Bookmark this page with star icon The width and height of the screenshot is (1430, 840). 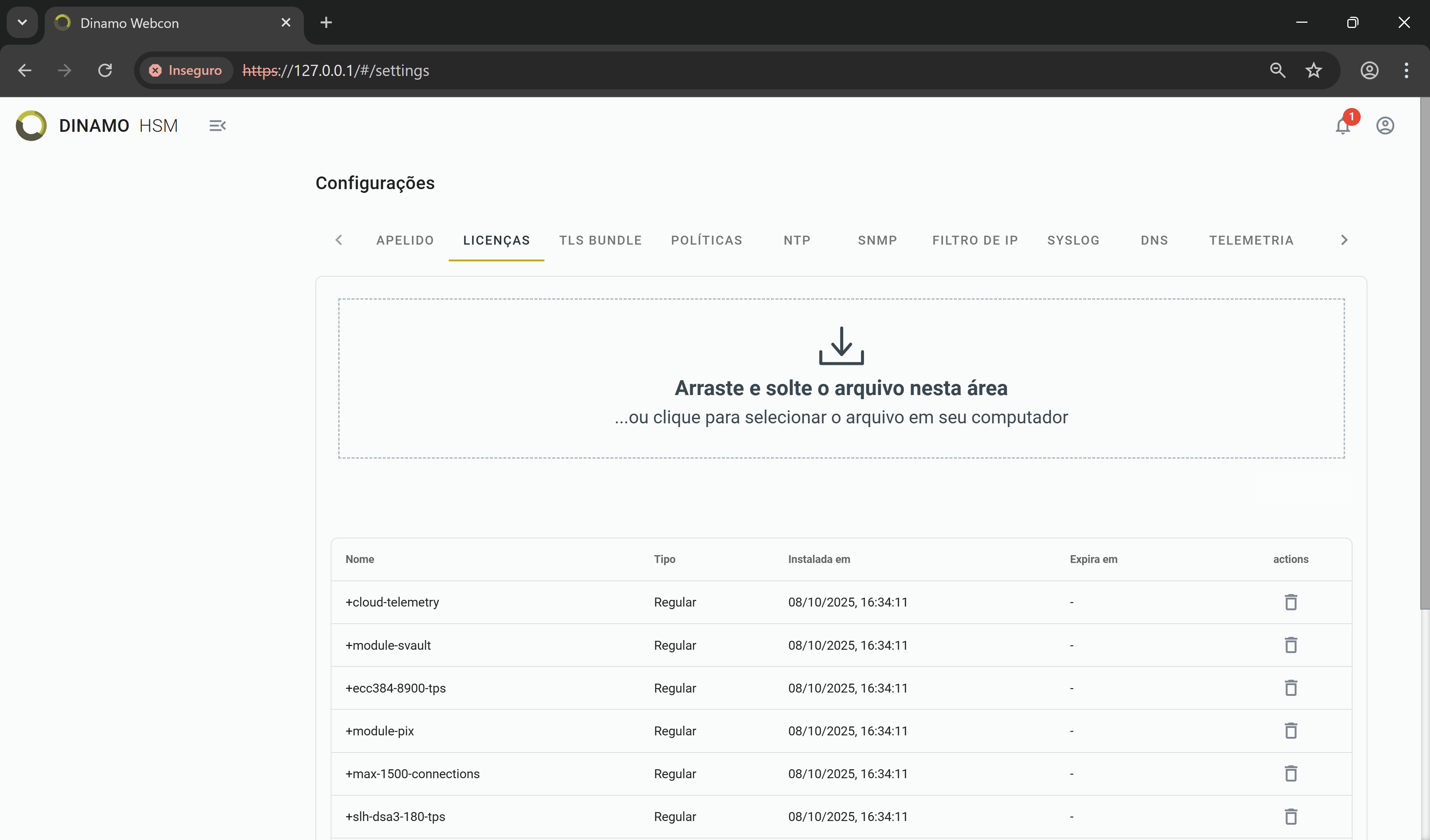click(1313, 70)
